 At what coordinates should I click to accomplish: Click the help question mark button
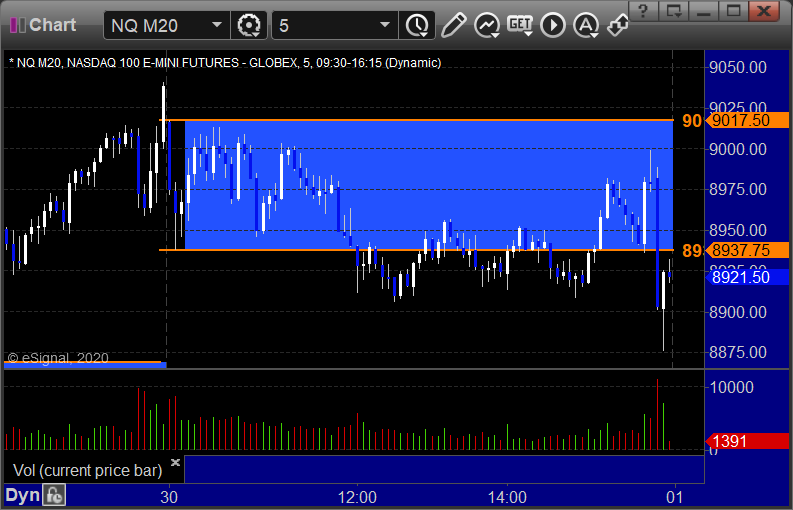pyautogui.click(x=643, y=11)
